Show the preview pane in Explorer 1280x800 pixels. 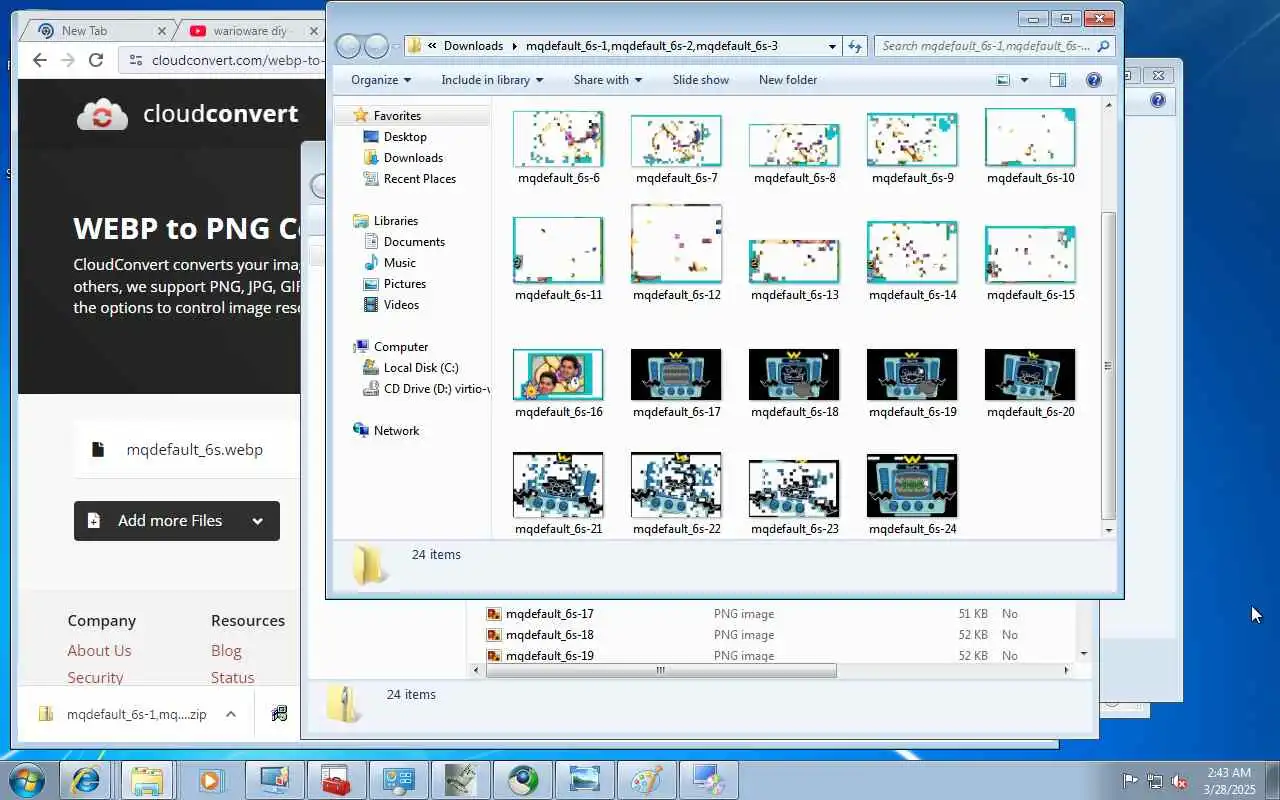tap(1058, 80)
